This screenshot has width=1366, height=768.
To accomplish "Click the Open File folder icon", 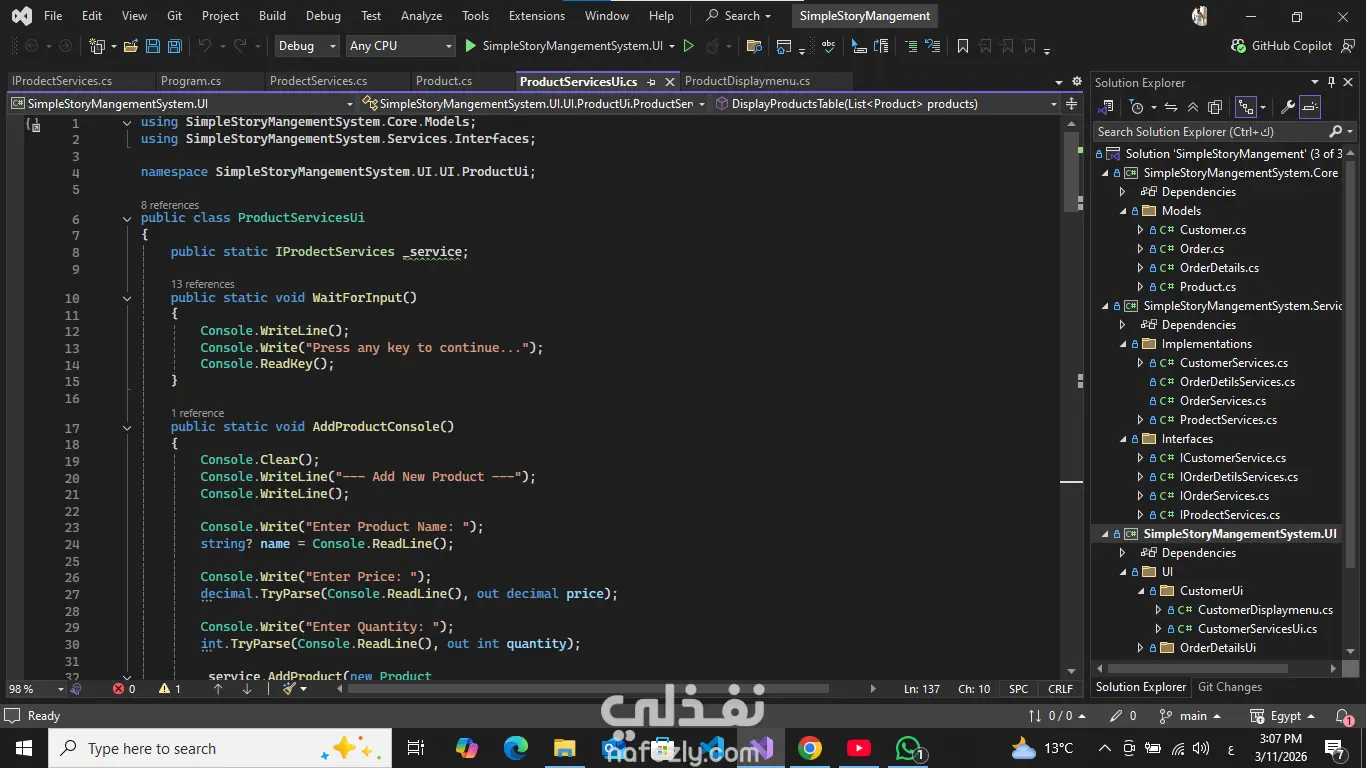I will coord(131,46).
